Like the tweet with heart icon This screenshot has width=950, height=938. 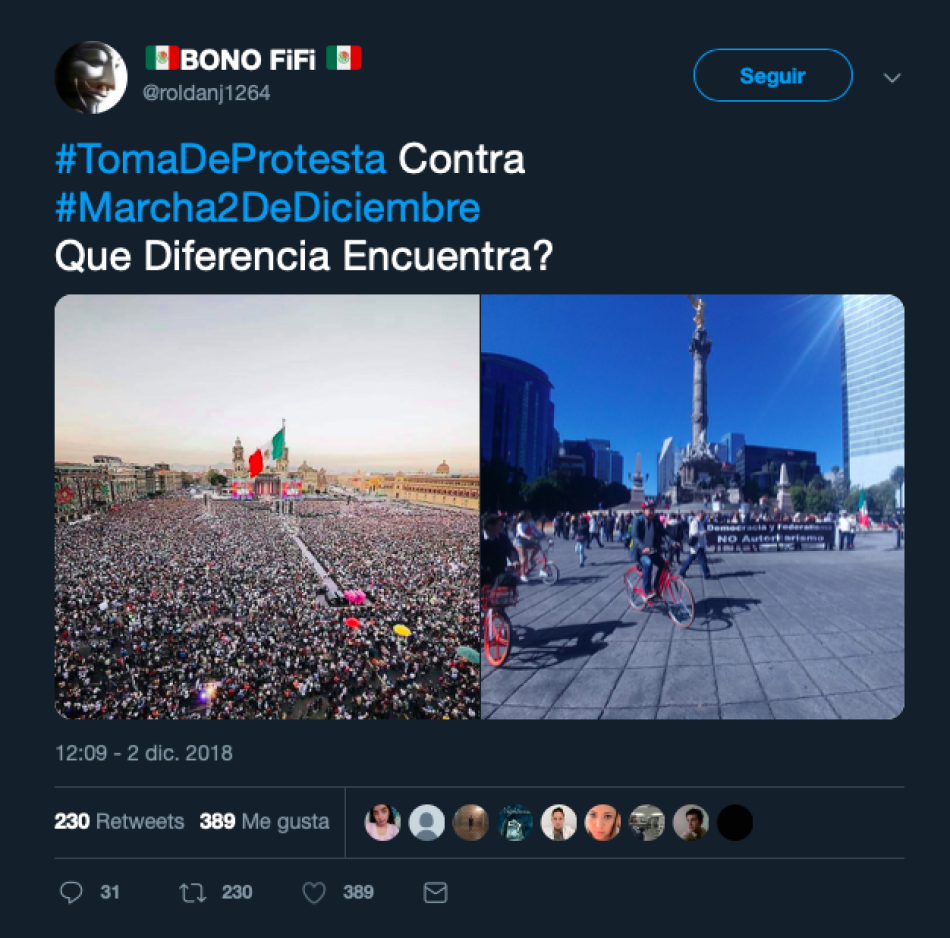click(314, 893)
